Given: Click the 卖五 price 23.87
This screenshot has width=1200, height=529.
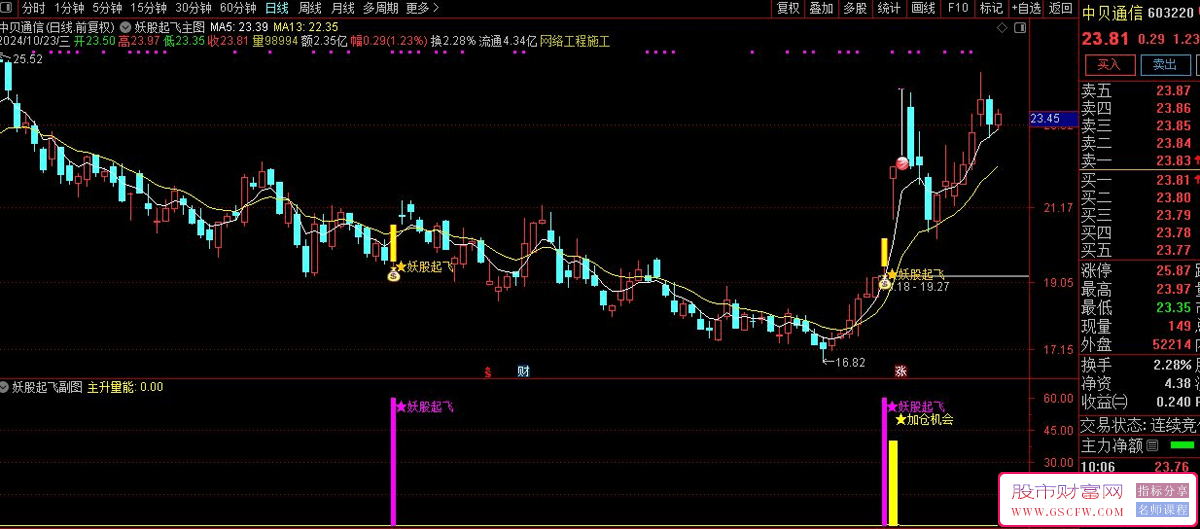Looking at the screenshot, I should click(x=1174, y=90).
